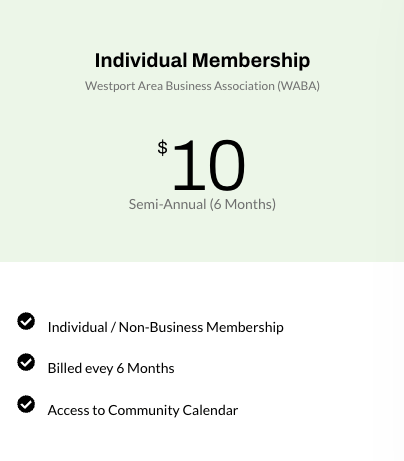Click the Westport Area Business Association subtitle
This screenshot has height=461, width=404.
point(202,86)
